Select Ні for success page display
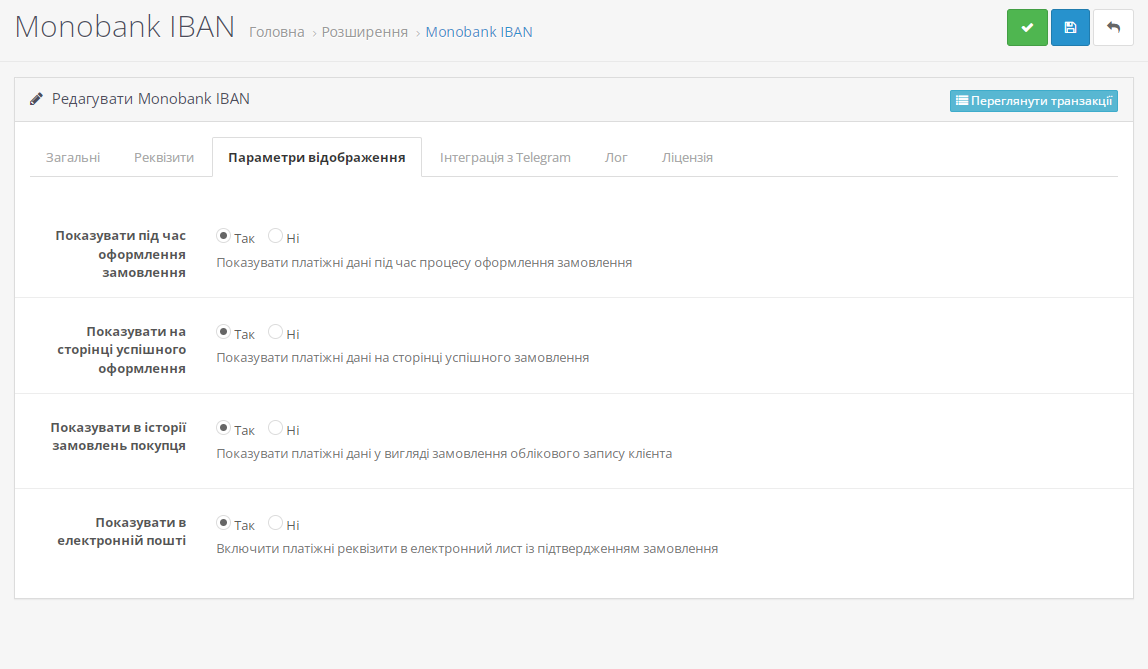This screenshot has width=1148, height=669. point(275,332)
